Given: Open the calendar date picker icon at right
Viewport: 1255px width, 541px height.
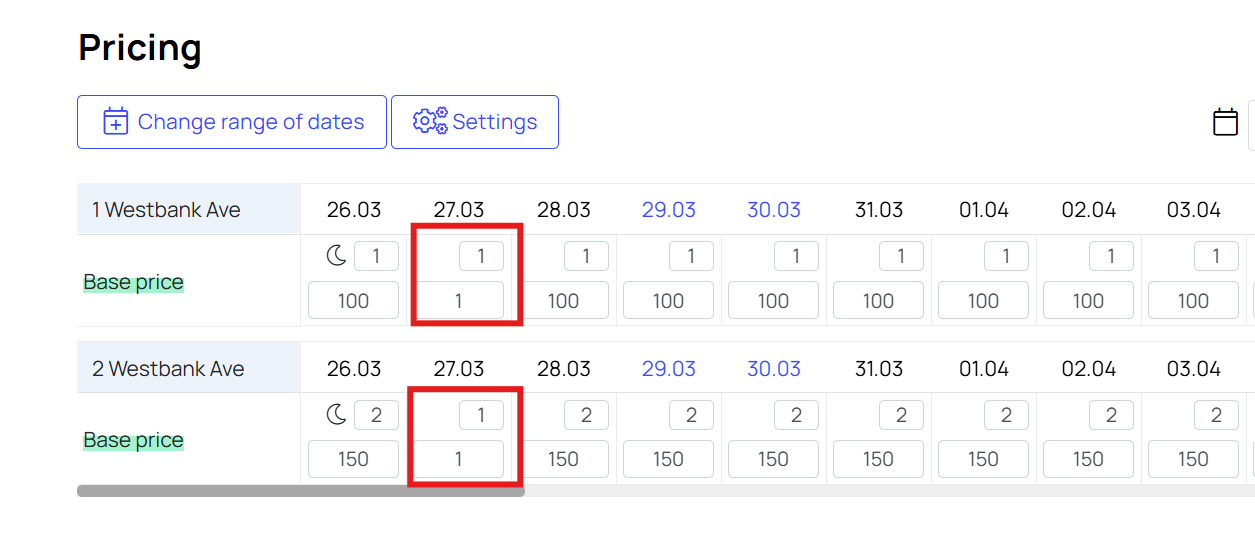Looking at the screenshot, I should click(1225, 122).
